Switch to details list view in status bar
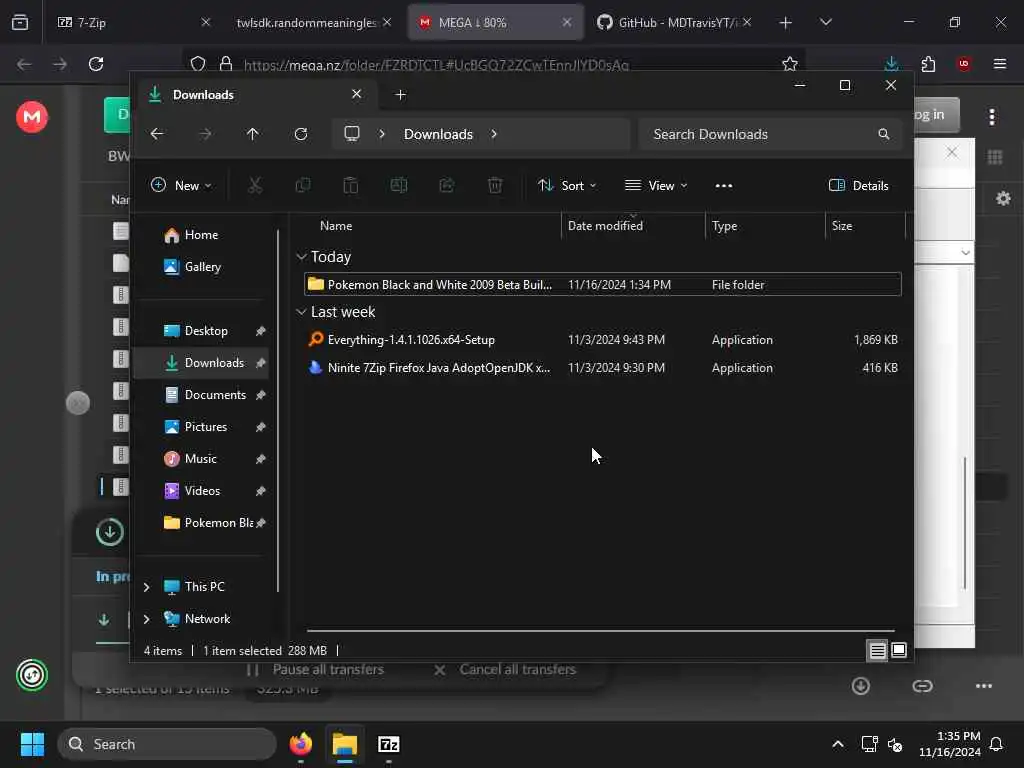Viewport: 1024px width, 768px height. (877, 650)
